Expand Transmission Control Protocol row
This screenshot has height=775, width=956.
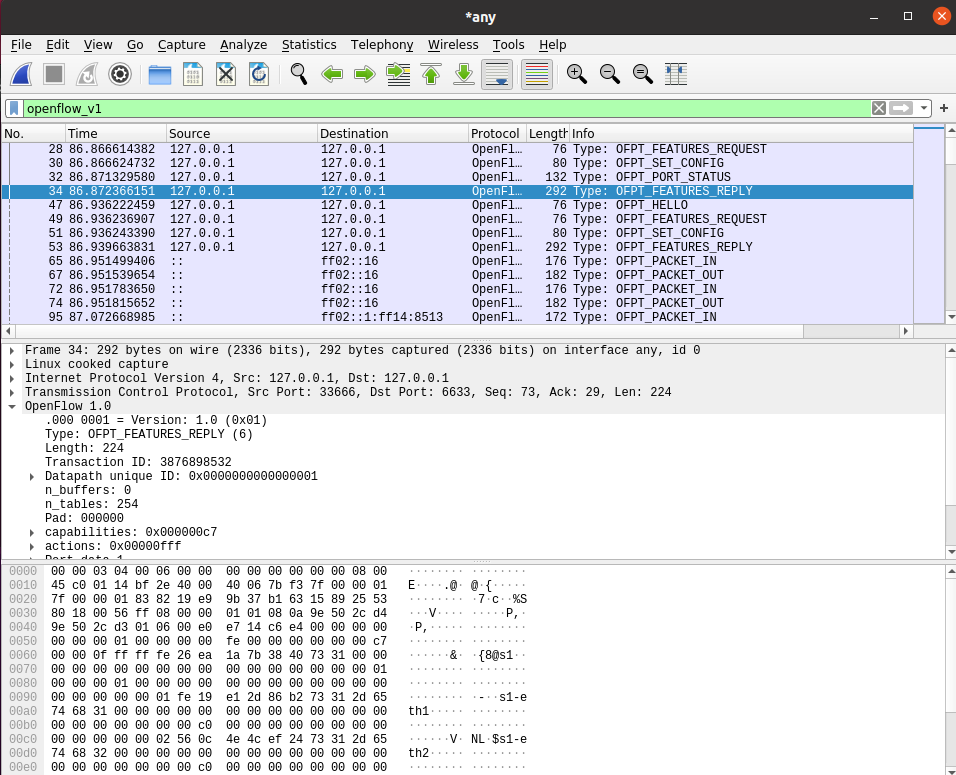click(12, 393)
